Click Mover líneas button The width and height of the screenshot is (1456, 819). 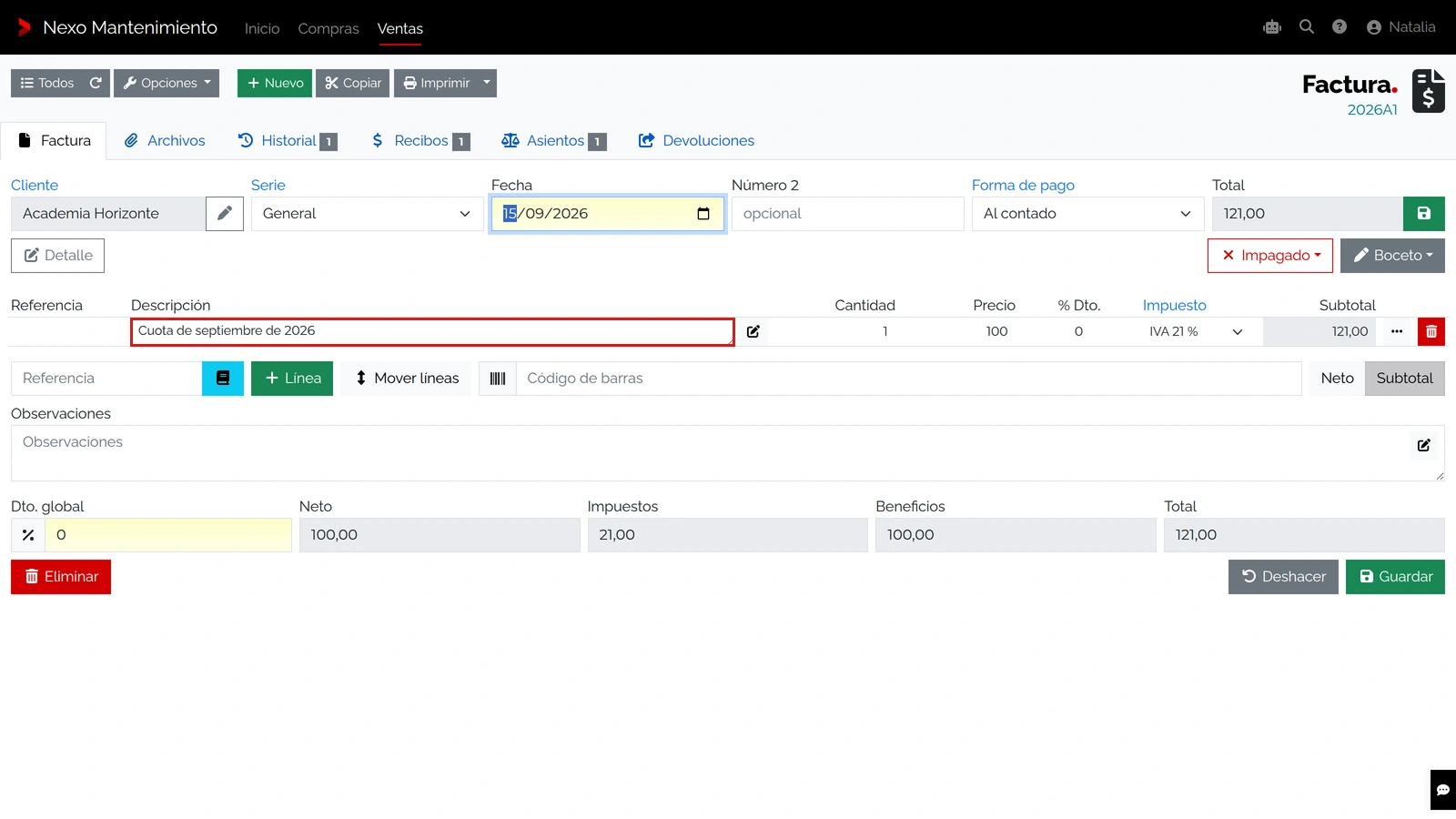(x=407, y=379)
